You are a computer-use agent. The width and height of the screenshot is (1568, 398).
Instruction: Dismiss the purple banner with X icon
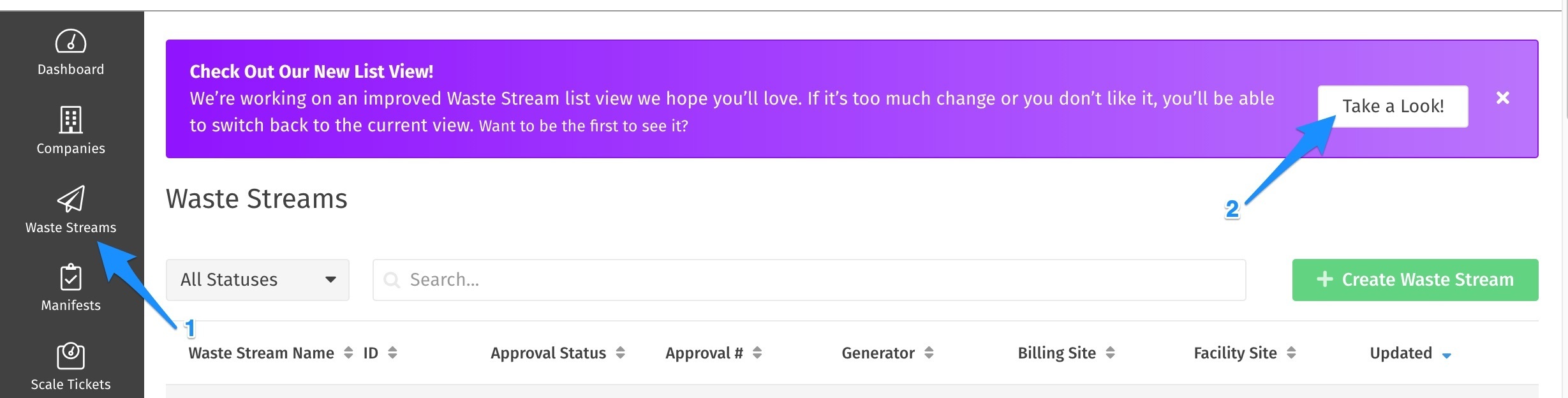point(1503,98)
